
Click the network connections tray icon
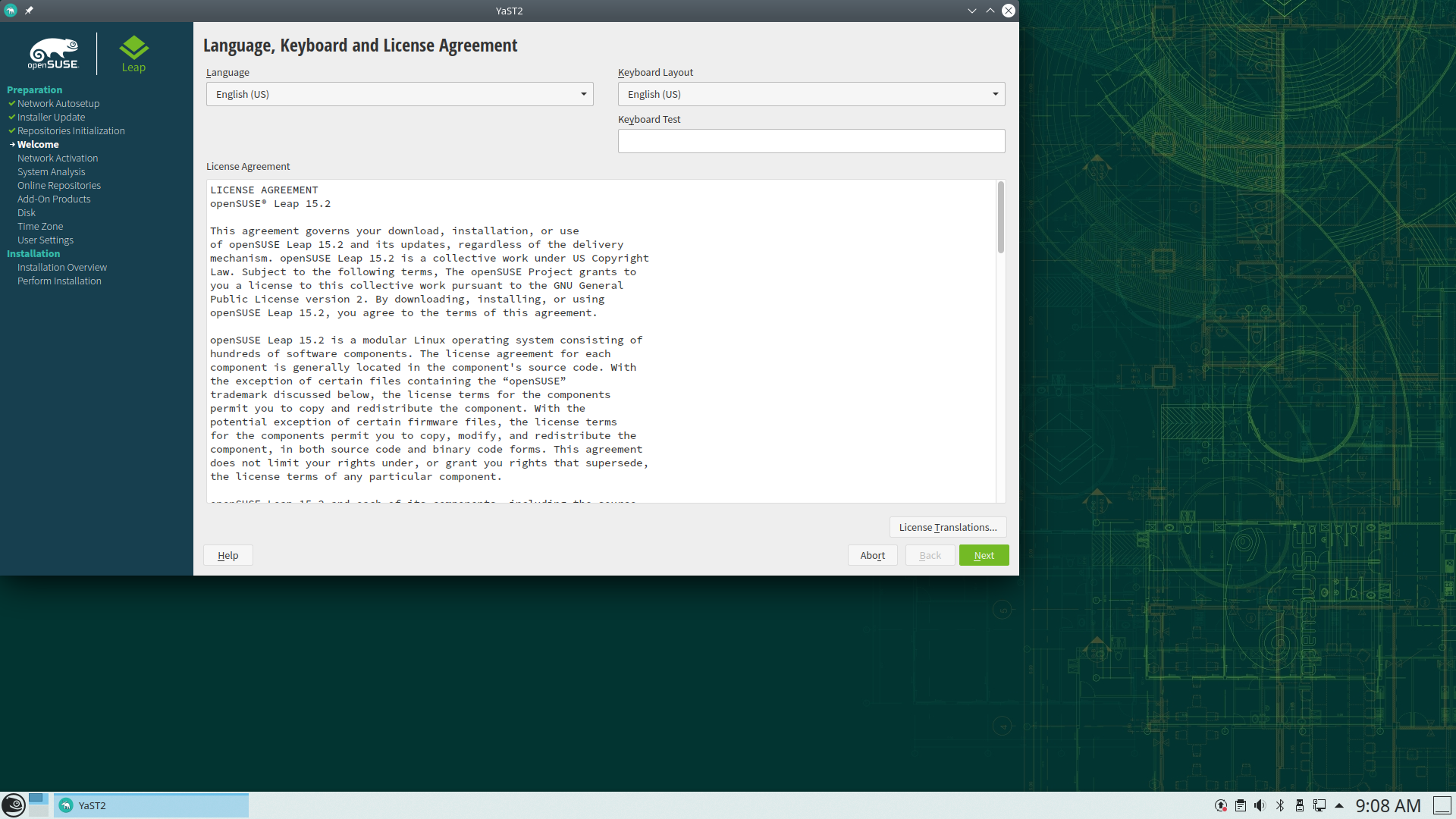coord(1319,805)
